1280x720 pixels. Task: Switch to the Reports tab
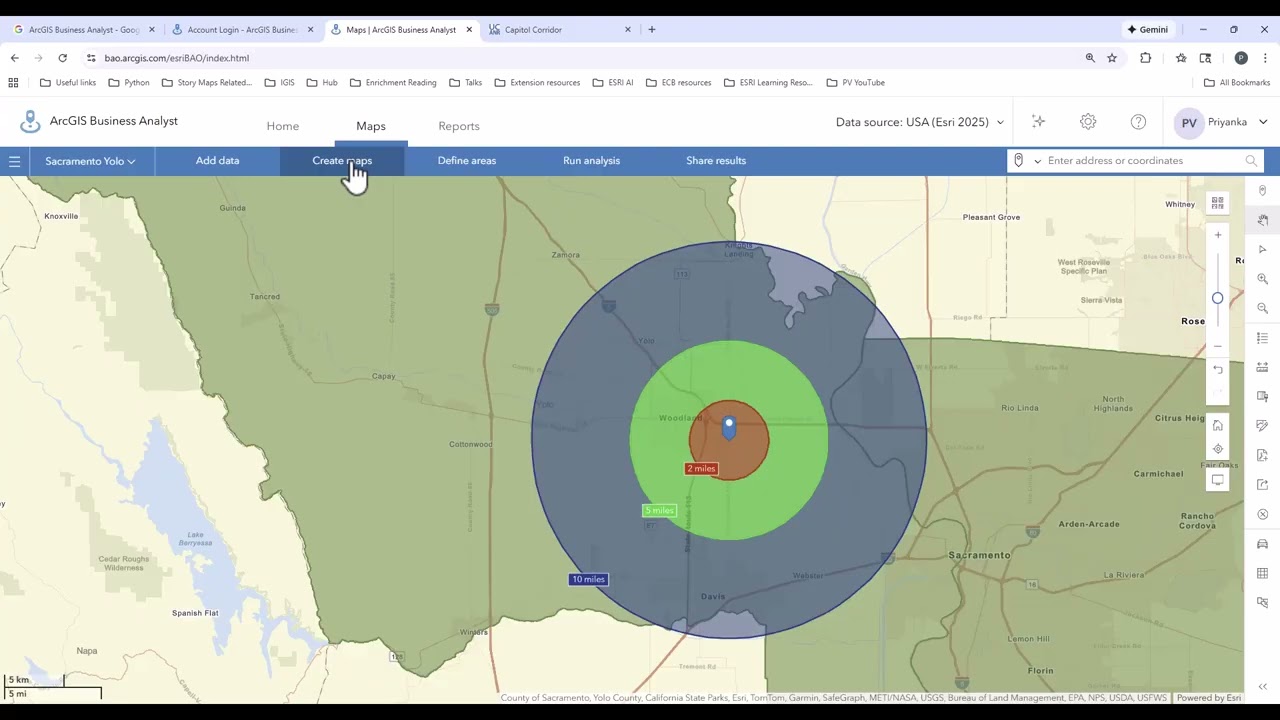(459, 126)
